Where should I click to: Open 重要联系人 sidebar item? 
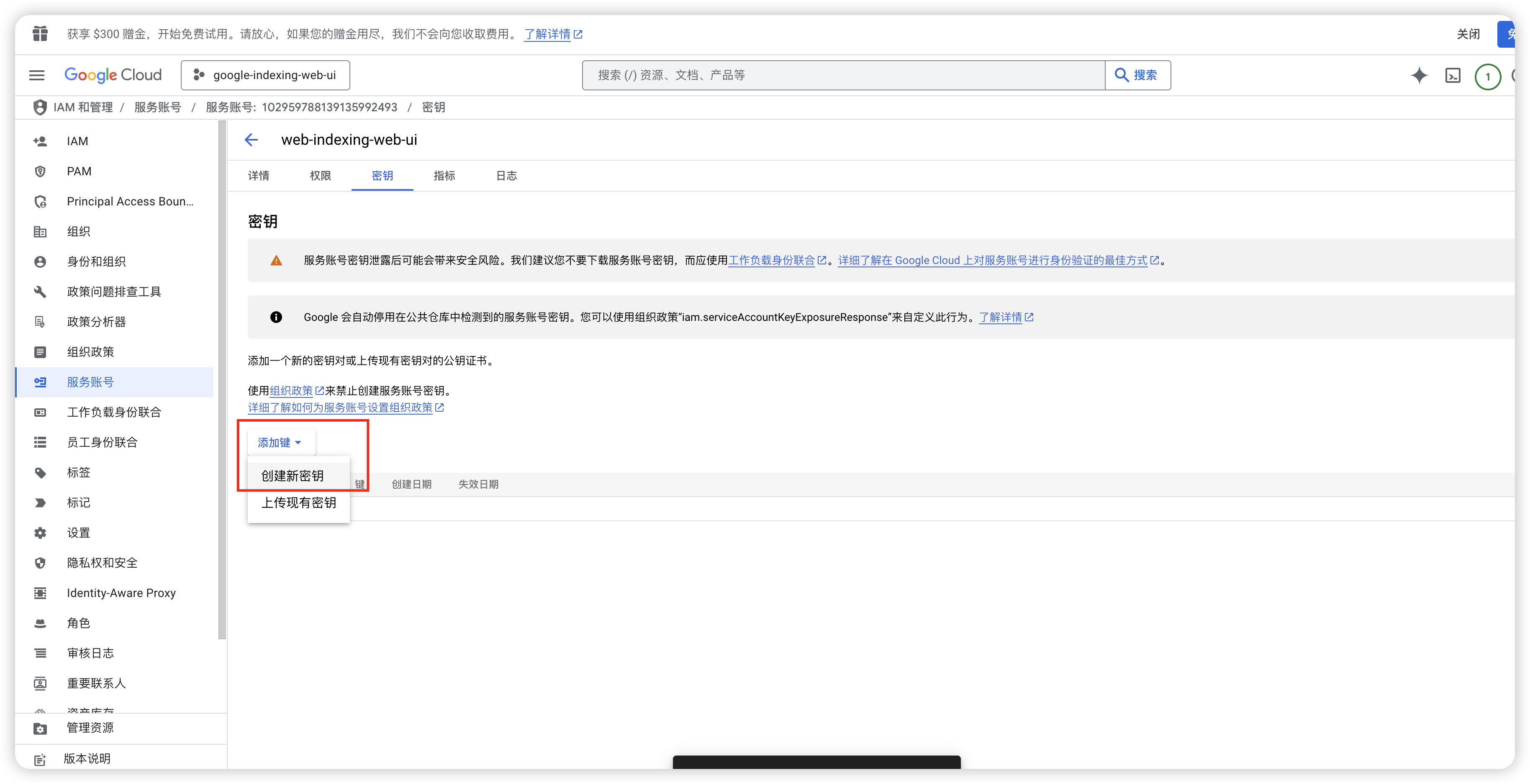[114, 683]
